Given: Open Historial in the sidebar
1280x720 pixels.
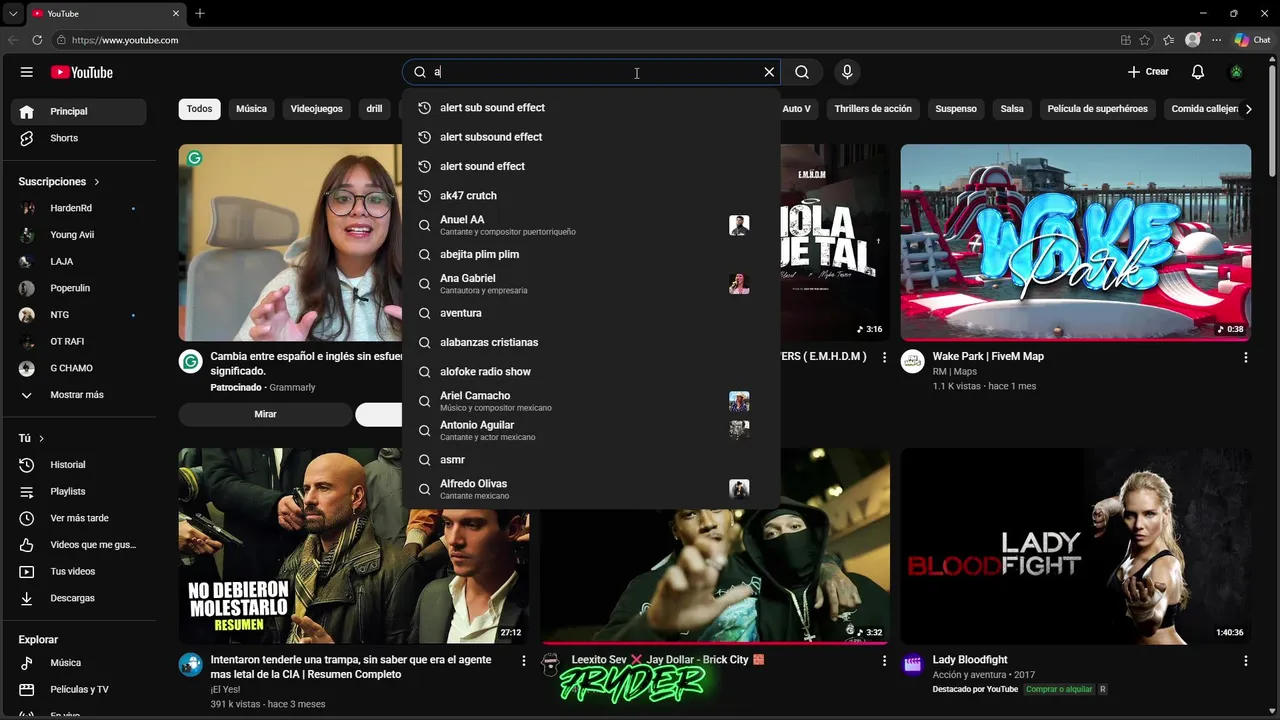Looking at the screenshot, I should [x=79, y=465].
